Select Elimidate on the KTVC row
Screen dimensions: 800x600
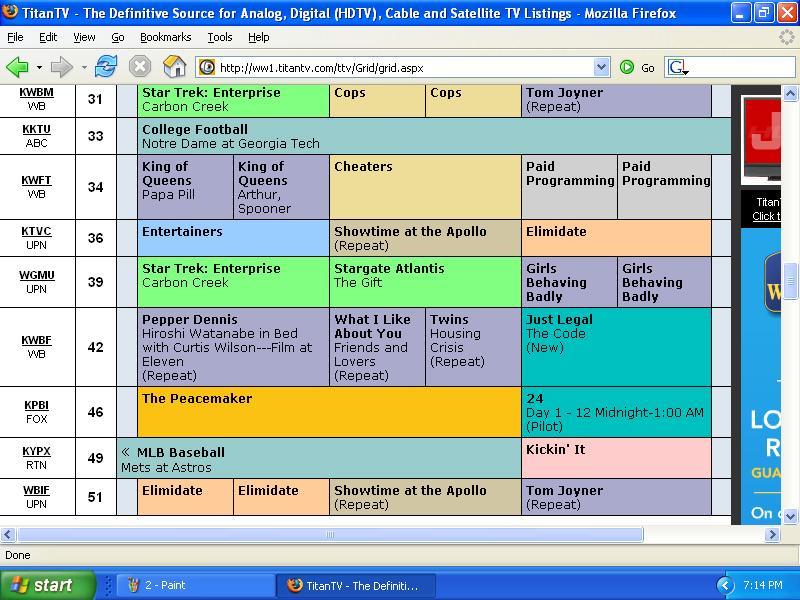tap(616, 238)
